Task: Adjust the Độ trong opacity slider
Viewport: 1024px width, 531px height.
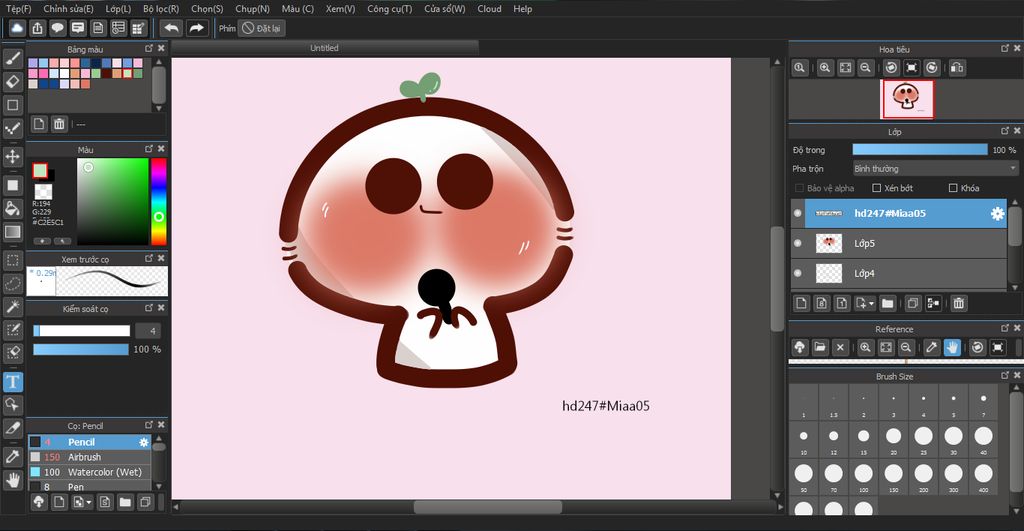Action: (920, 150)
